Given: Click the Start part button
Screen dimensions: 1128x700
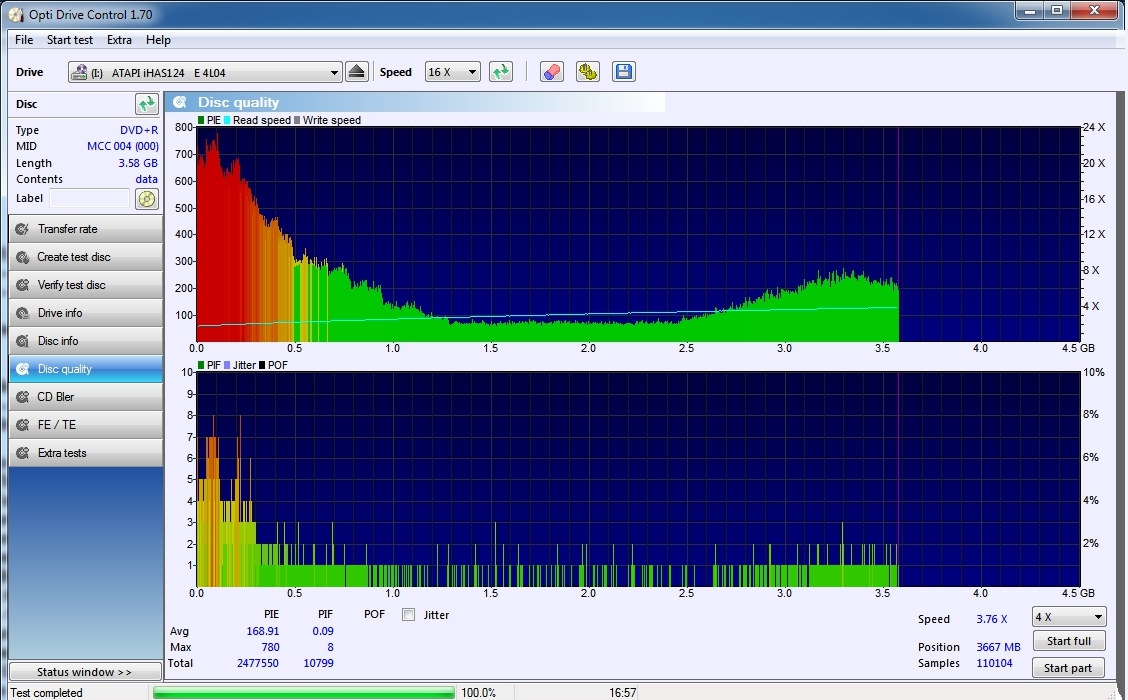Looking at the screenshot, I should click(x=1068, y=668).
